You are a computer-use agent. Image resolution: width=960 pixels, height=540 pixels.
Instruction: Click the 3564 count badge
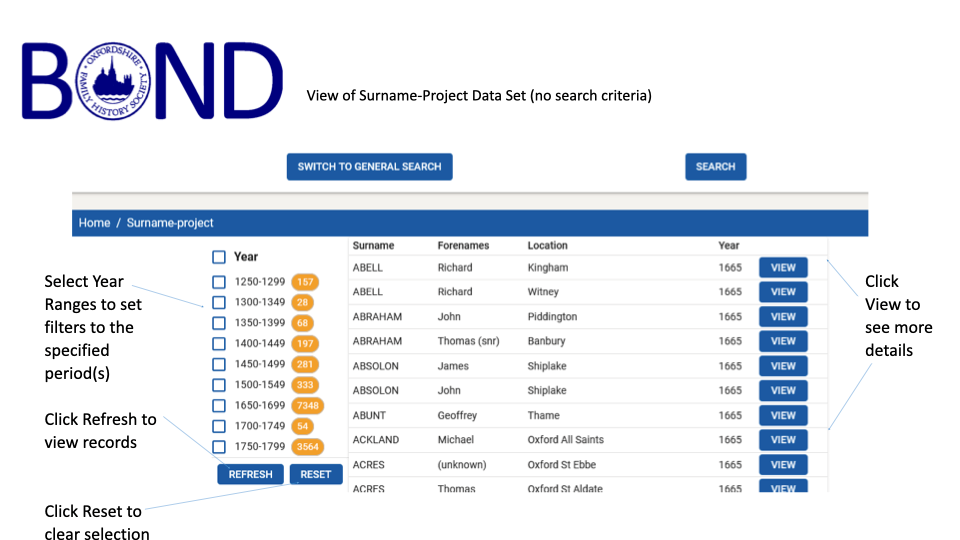[x=307, y=447]
